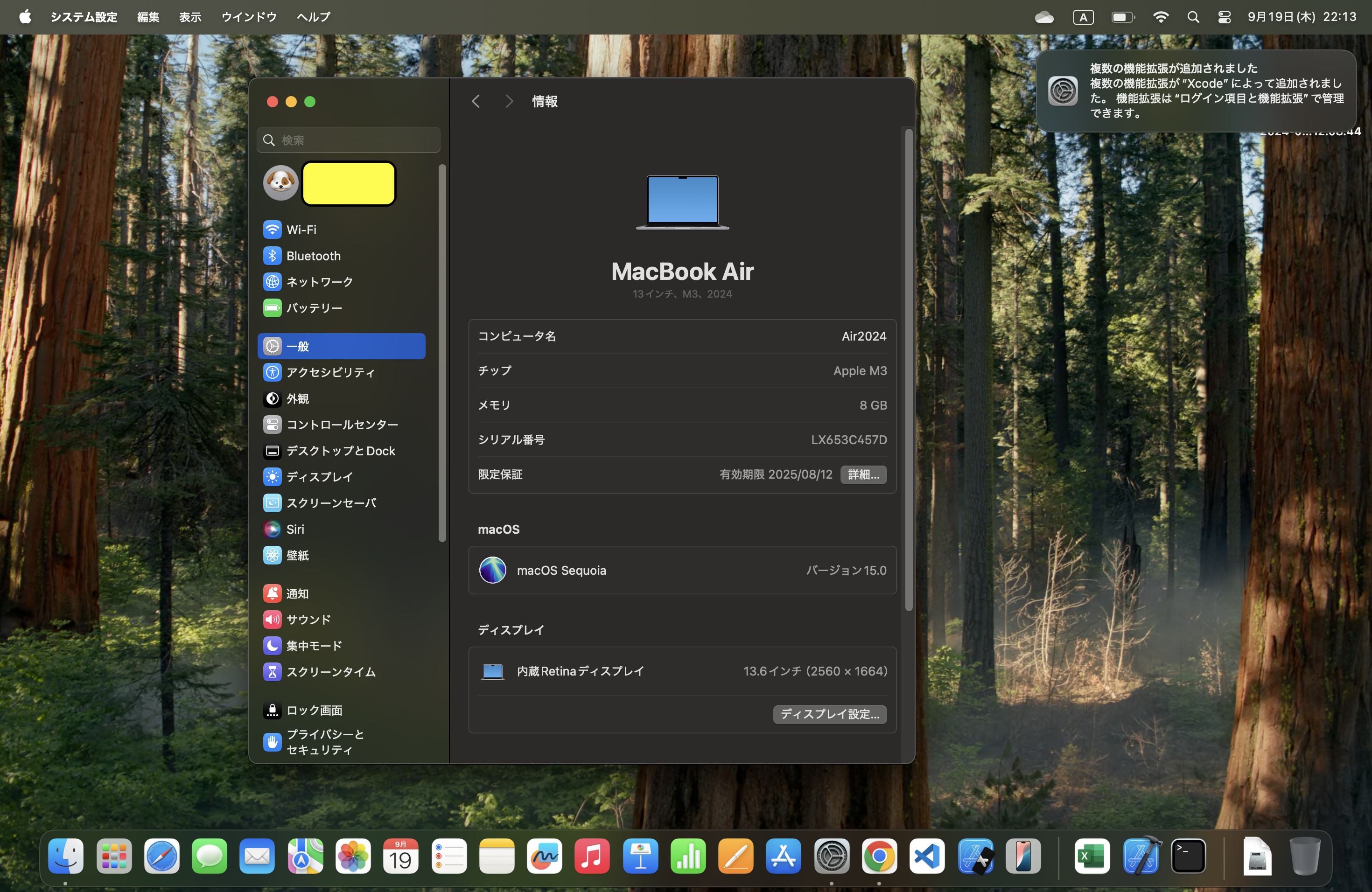Select the Battery (バッテリー) sidebar item

pyautogui.click(x=314, y=308)
